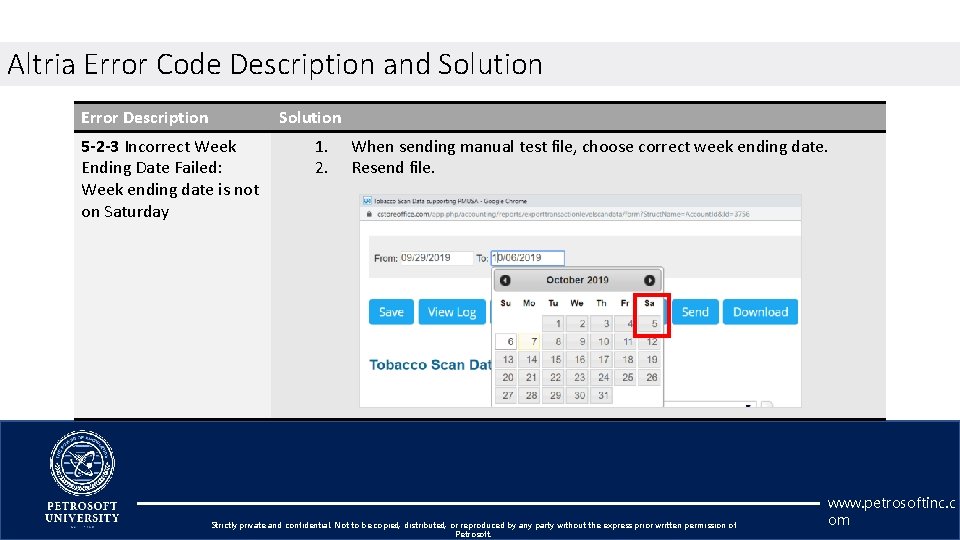Select October 29 in the calendar

[554, 396]
